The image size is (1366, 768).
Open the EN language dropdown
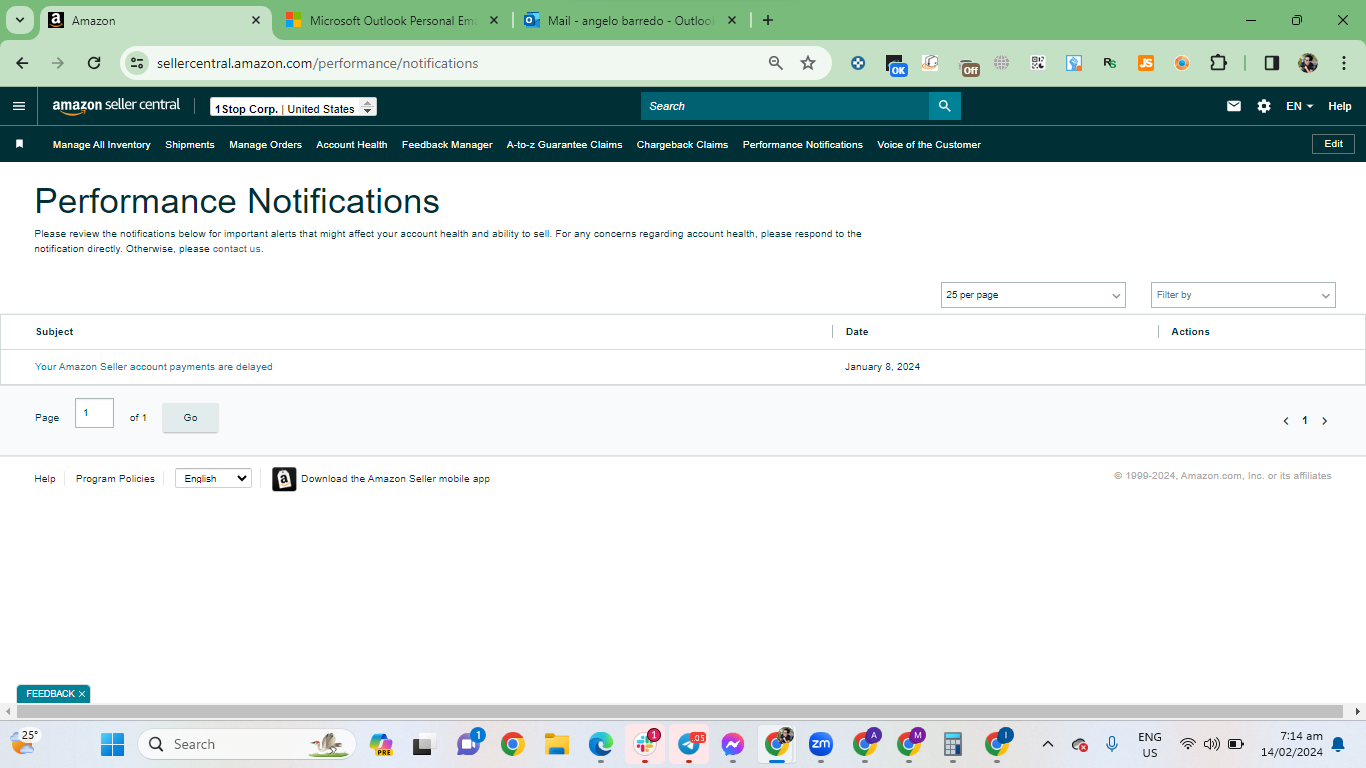(x=1299, y=106)
